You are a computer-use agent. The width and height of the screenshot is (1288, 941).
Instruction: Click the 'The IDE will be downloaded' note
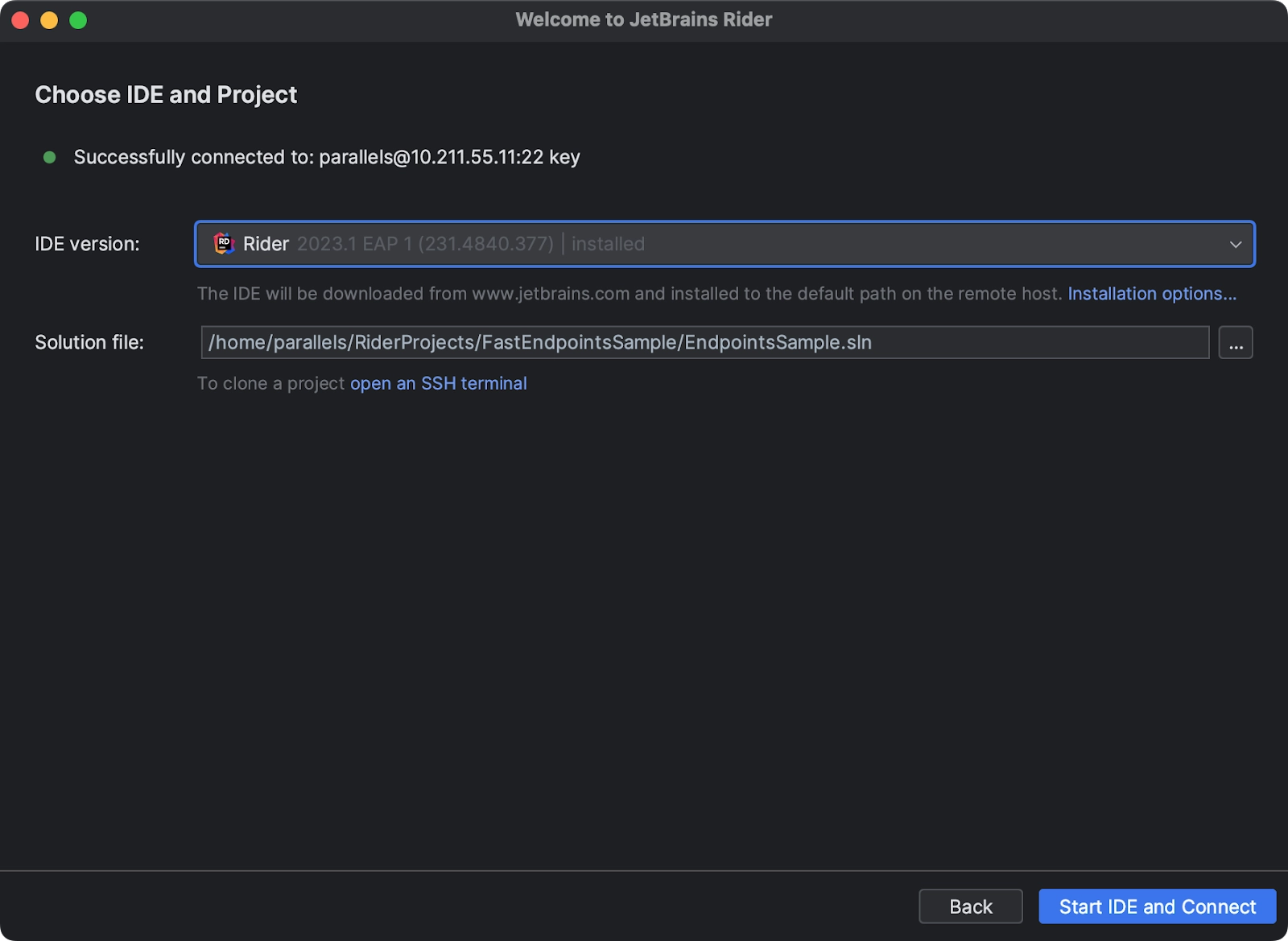tap(630, 294)
